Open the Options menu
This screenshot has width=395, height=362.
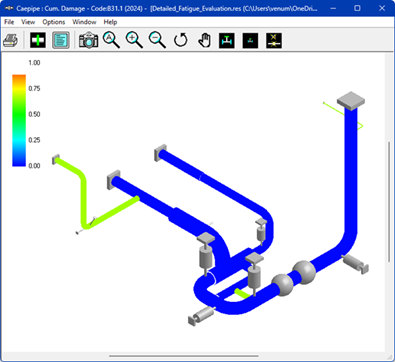54,22
